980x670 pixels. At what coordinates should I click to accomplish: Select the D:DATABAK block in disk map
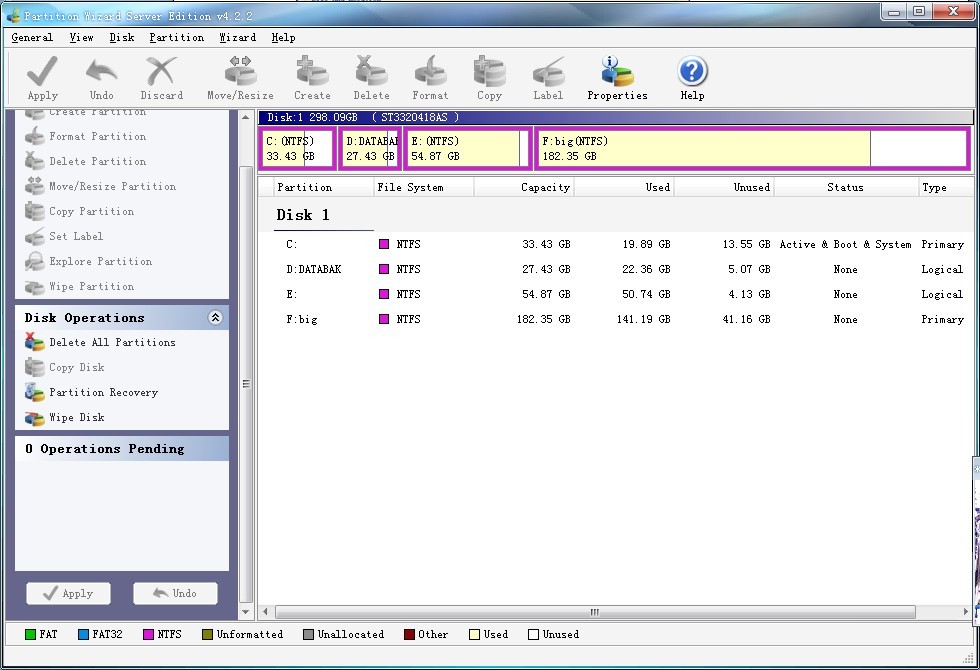(x=370, y=149)
